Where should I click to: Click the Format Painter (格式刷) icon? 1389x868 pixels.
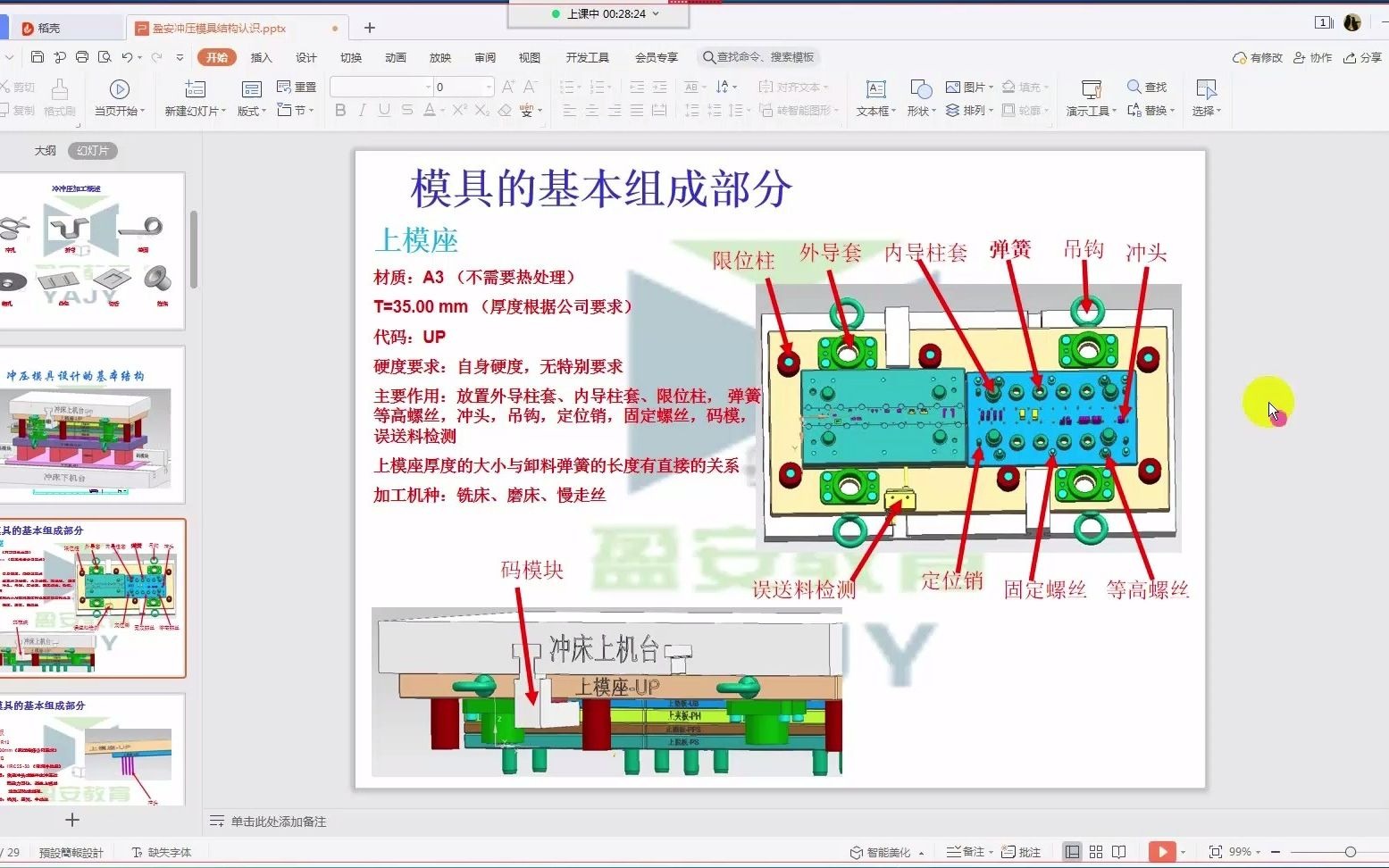coord(60,89)
